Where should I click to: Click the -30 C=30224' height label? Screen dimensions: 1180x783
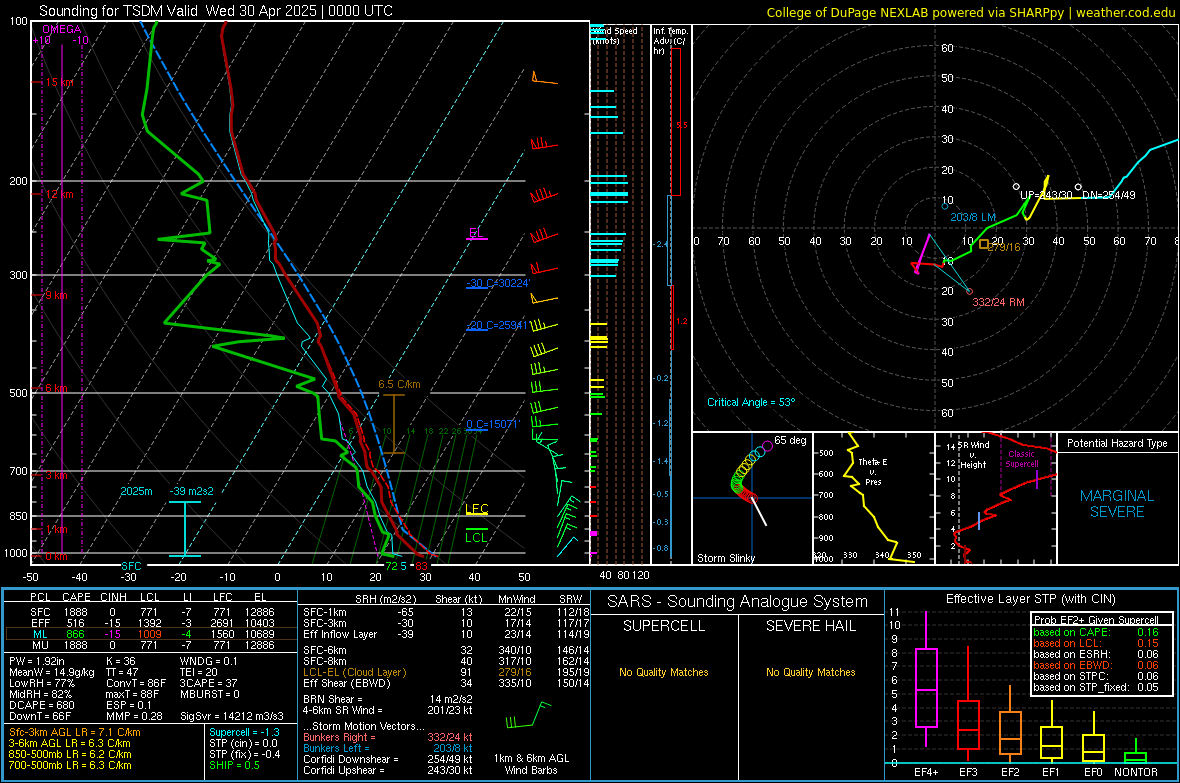point(498,283)
